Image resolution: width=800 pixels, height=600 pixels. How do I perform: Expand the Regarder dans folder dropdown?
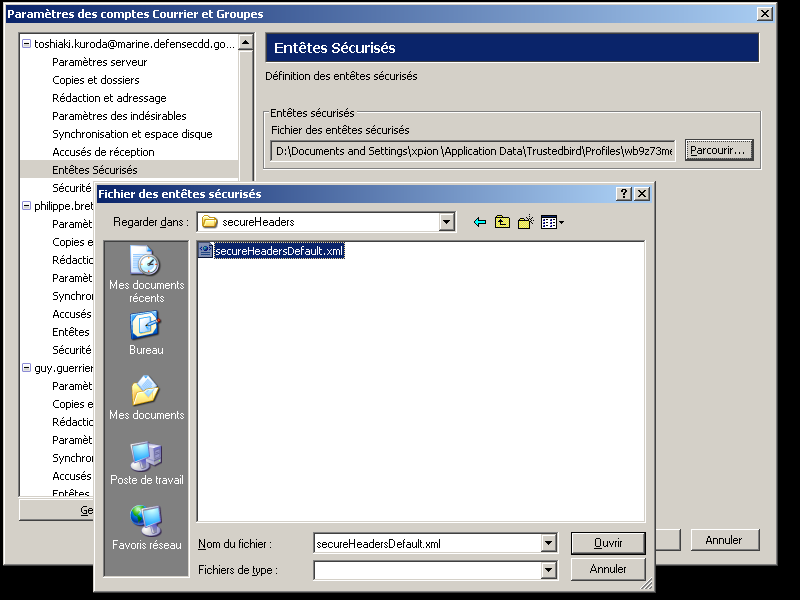(447, 222)
